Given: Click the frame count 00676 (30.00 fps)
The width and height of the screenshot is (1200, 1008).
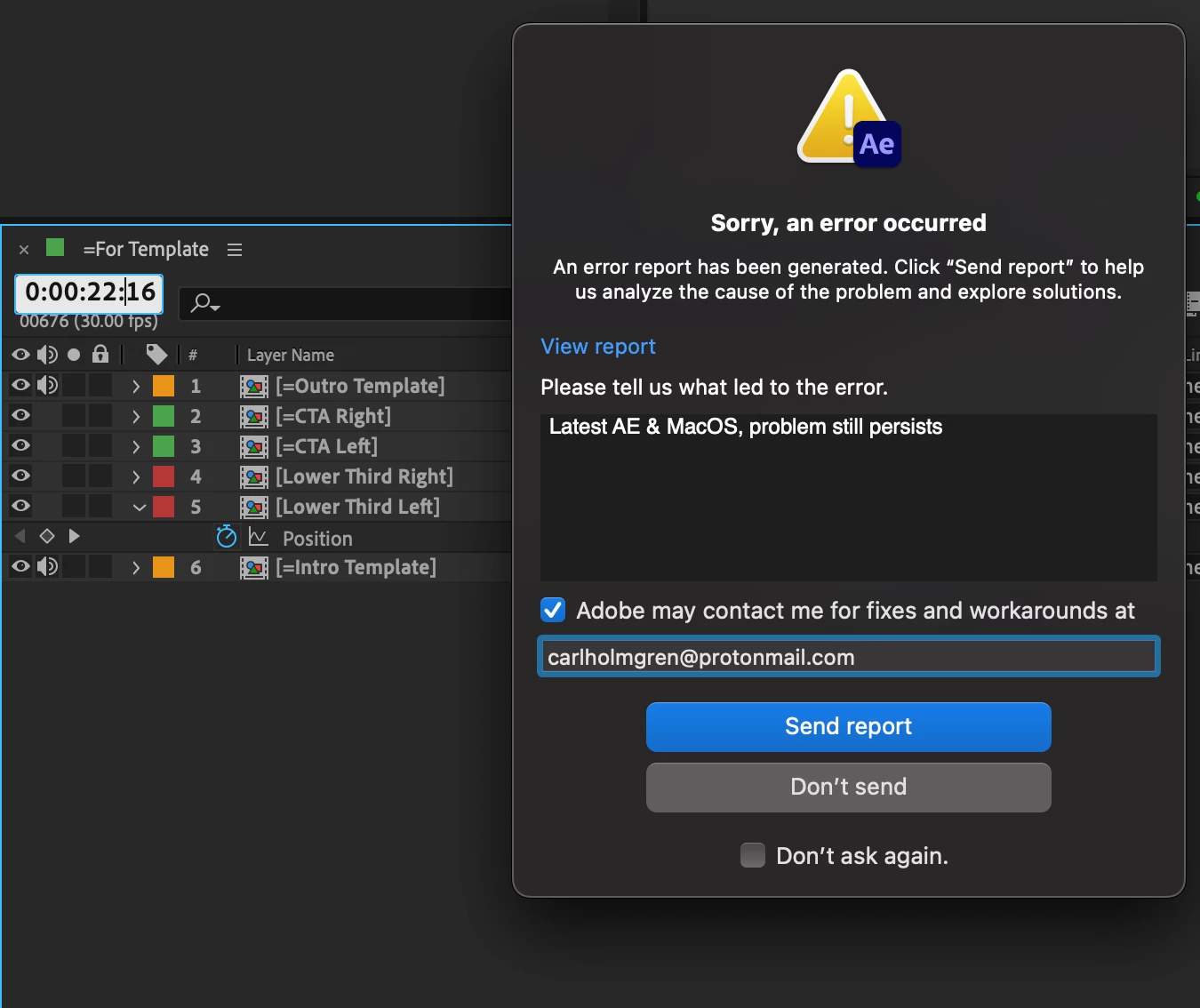Looking at the screenshot, I should tap(89, 322).
